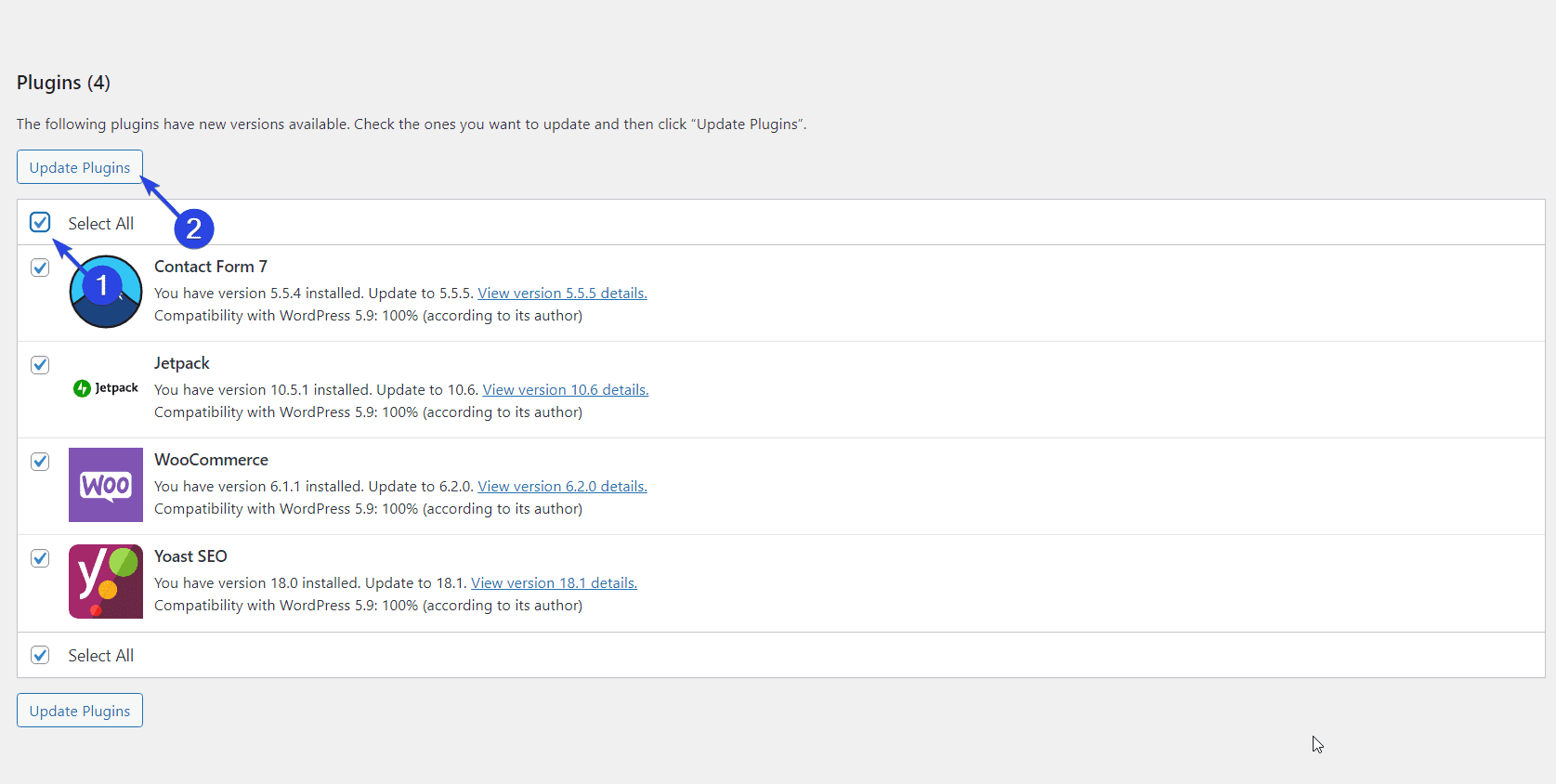The image size is (1556, 784).
Task: Click the Yoast SEO plugin name
Action: (190, 556)
